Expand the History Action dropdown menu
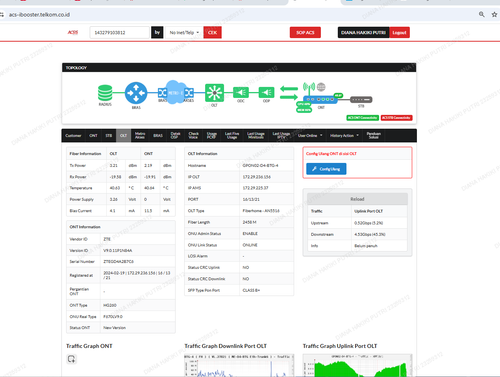Image resolution: width=500 pixels, height=377 pixels. (x=344, y=136)
